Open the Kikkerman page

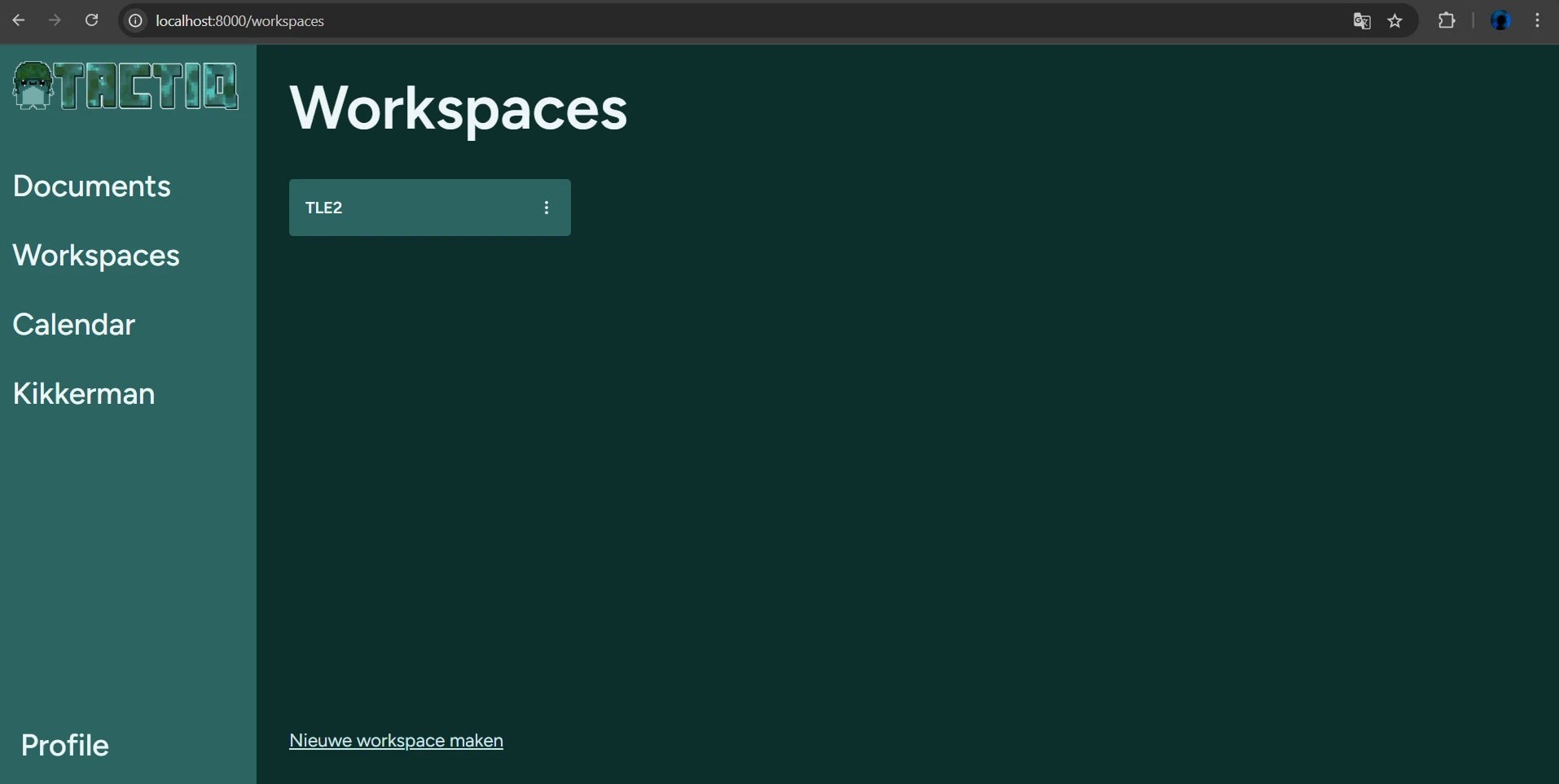(x=83, y=393)
